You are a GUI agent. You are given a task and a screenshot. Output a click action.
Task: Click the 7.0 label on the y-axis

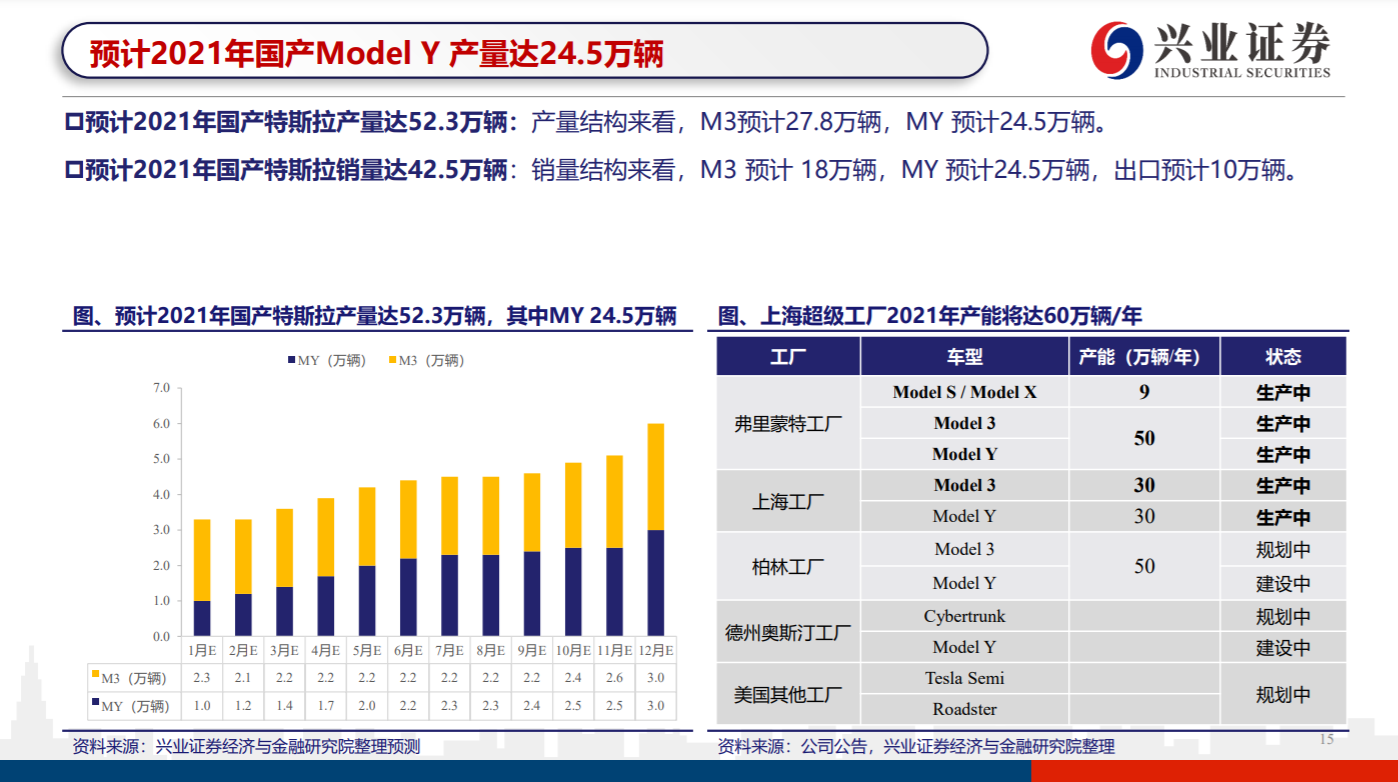coord(162,387)
